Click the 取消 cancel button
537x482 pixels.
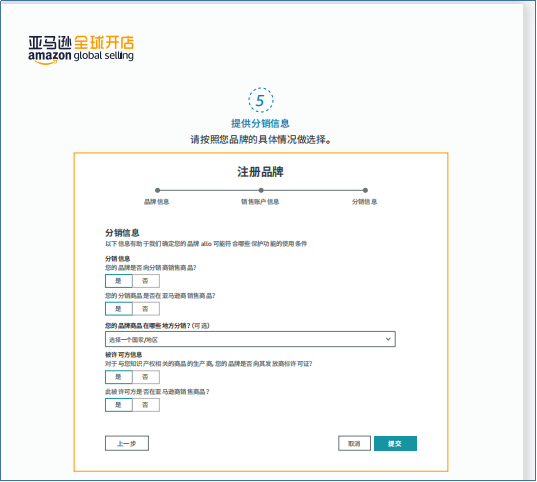[354, 443]
